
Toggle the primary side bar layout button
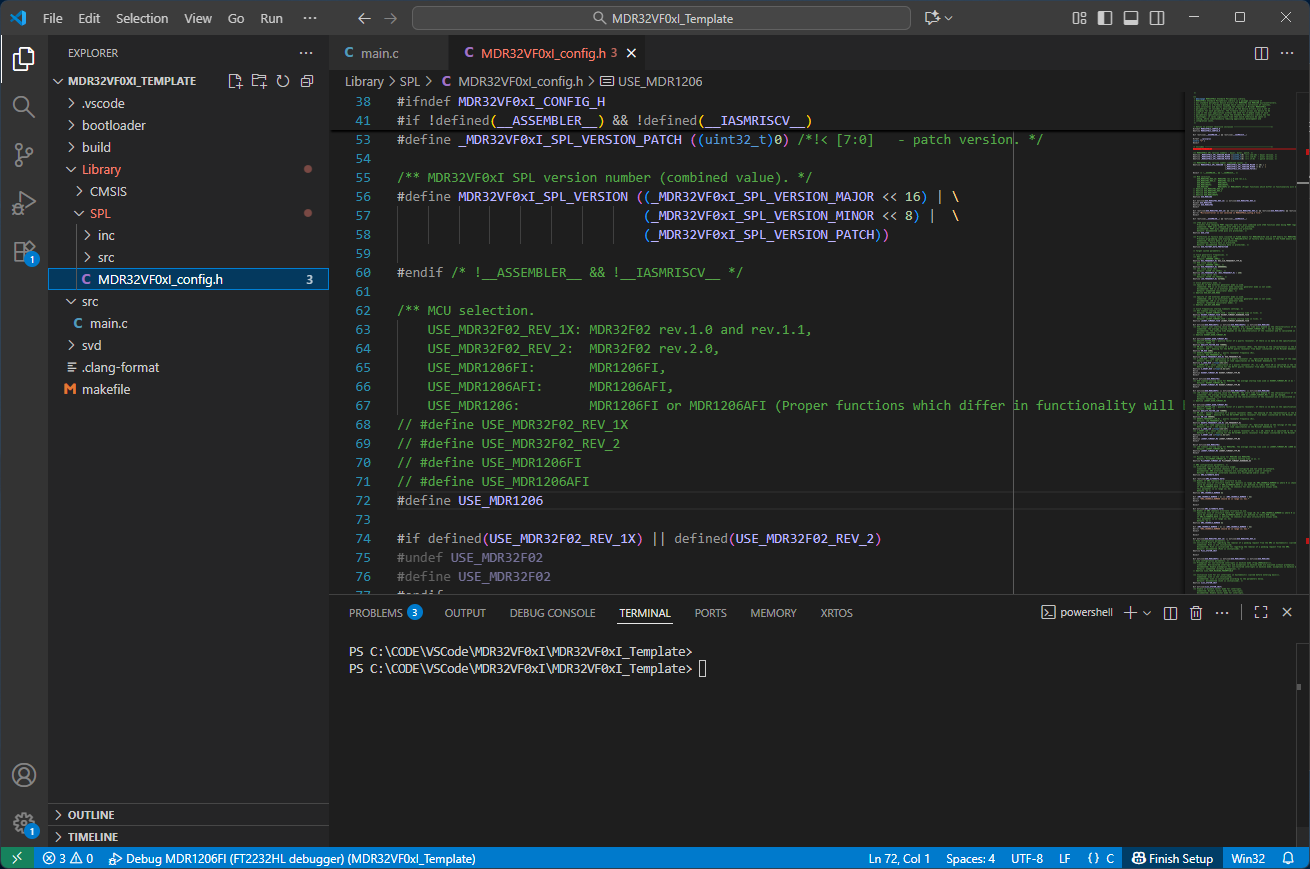(1105, 18)
